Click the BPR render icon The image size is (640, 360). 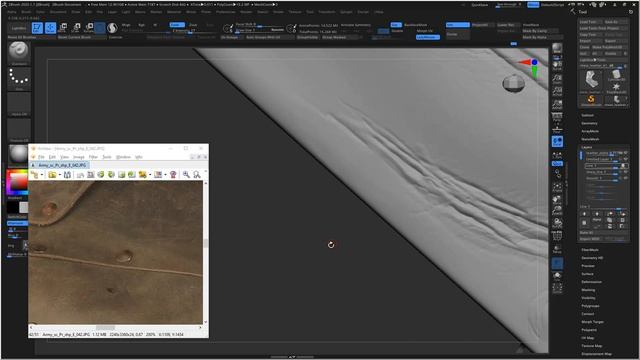tap(557, 49)
